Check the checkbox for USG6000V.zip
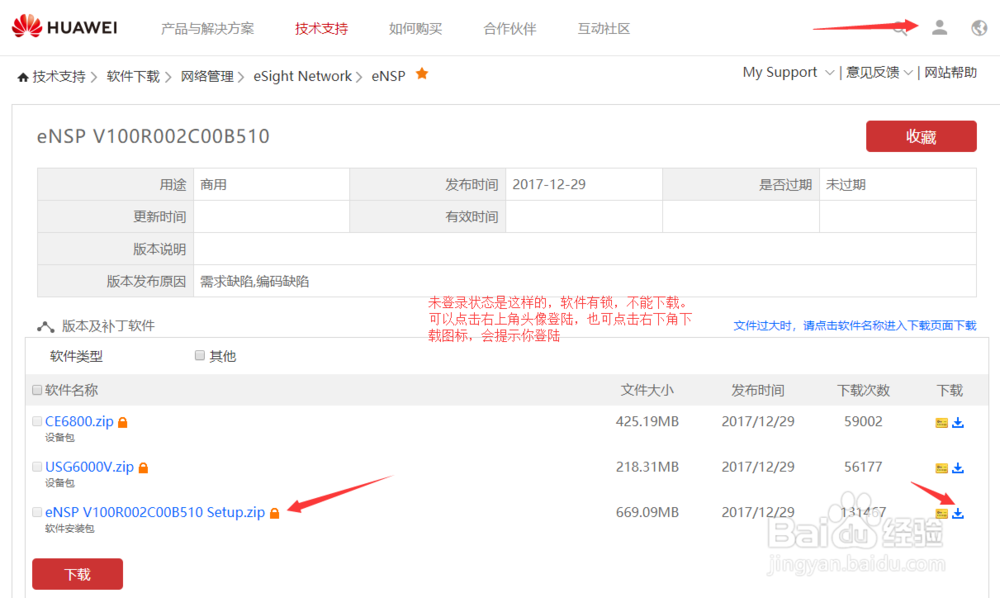The height and width of the screenshot is (598, 1000). click(x=37, y=466)
